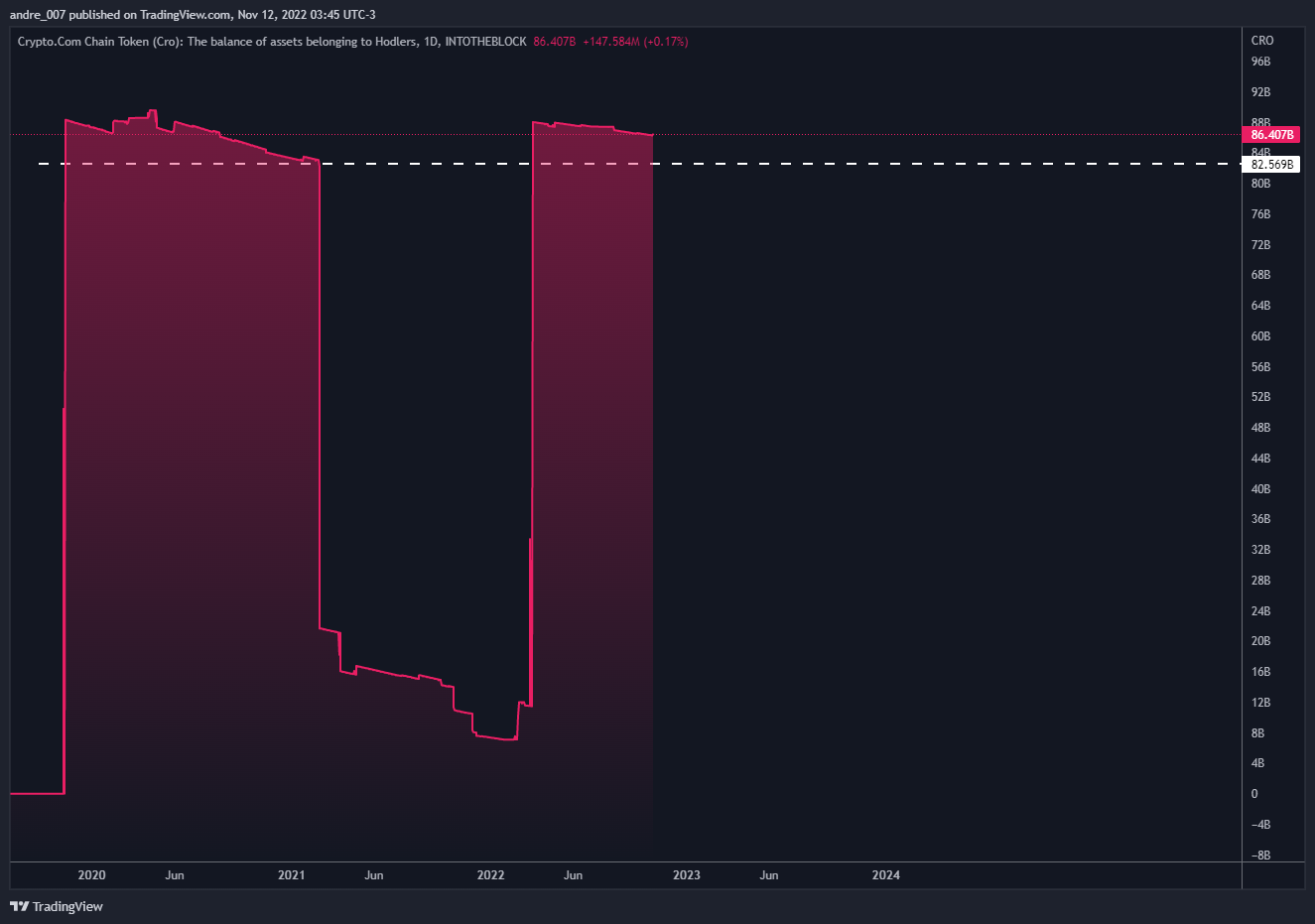Click the 24B tick on price axis

(1260, 611)
